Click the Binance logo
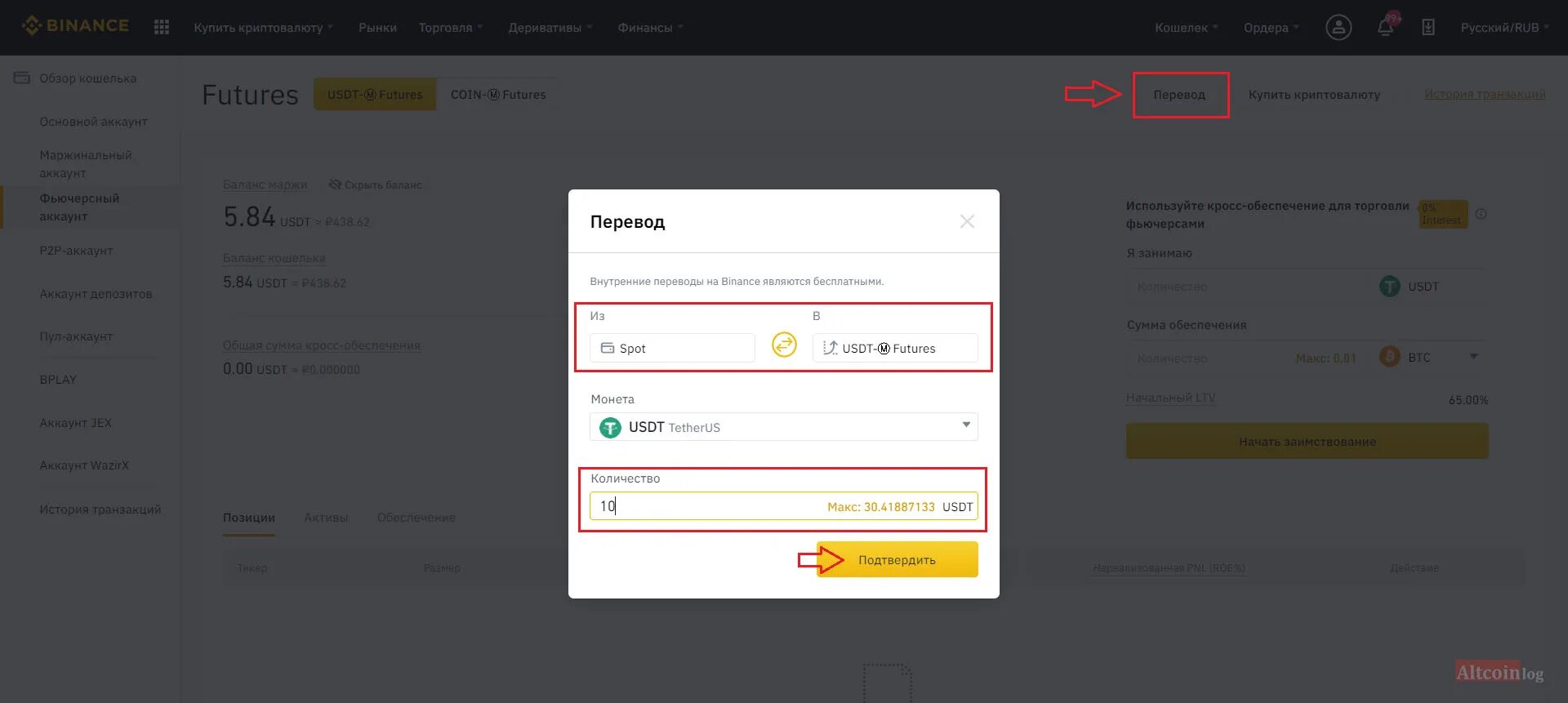 (75, 26)
